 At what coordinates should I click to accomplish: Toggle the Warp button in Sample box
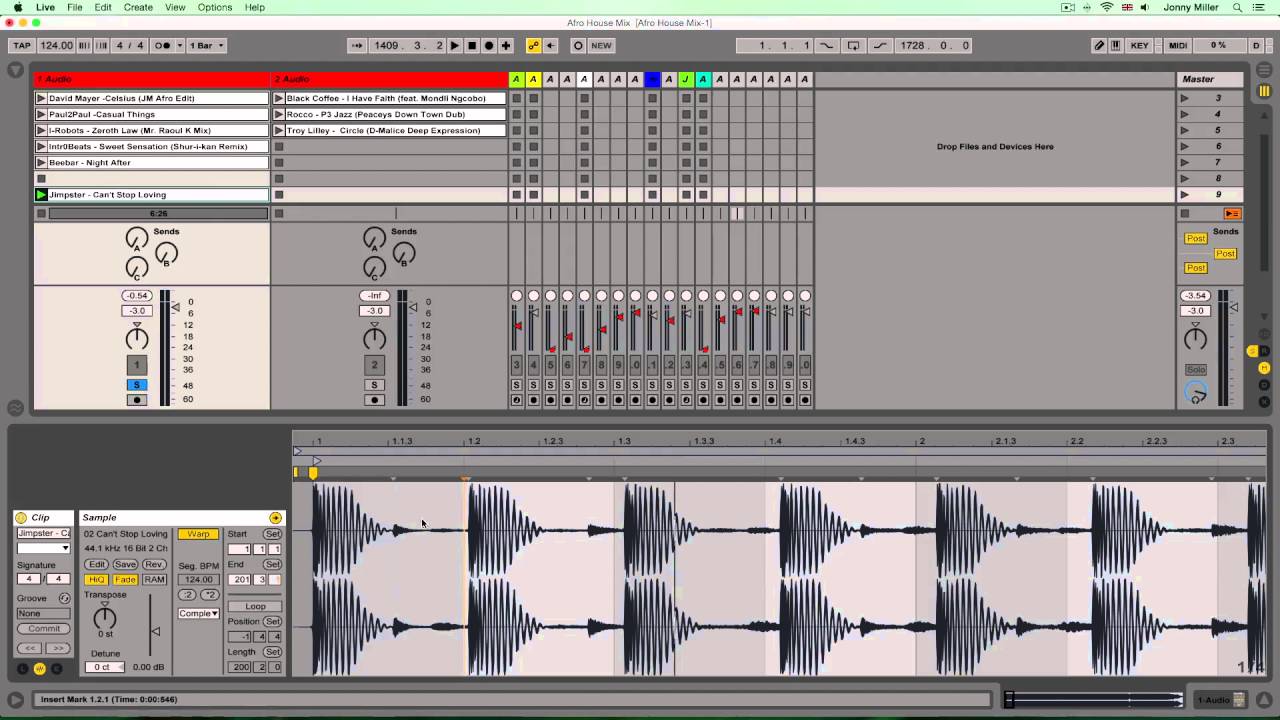point(198,534)
